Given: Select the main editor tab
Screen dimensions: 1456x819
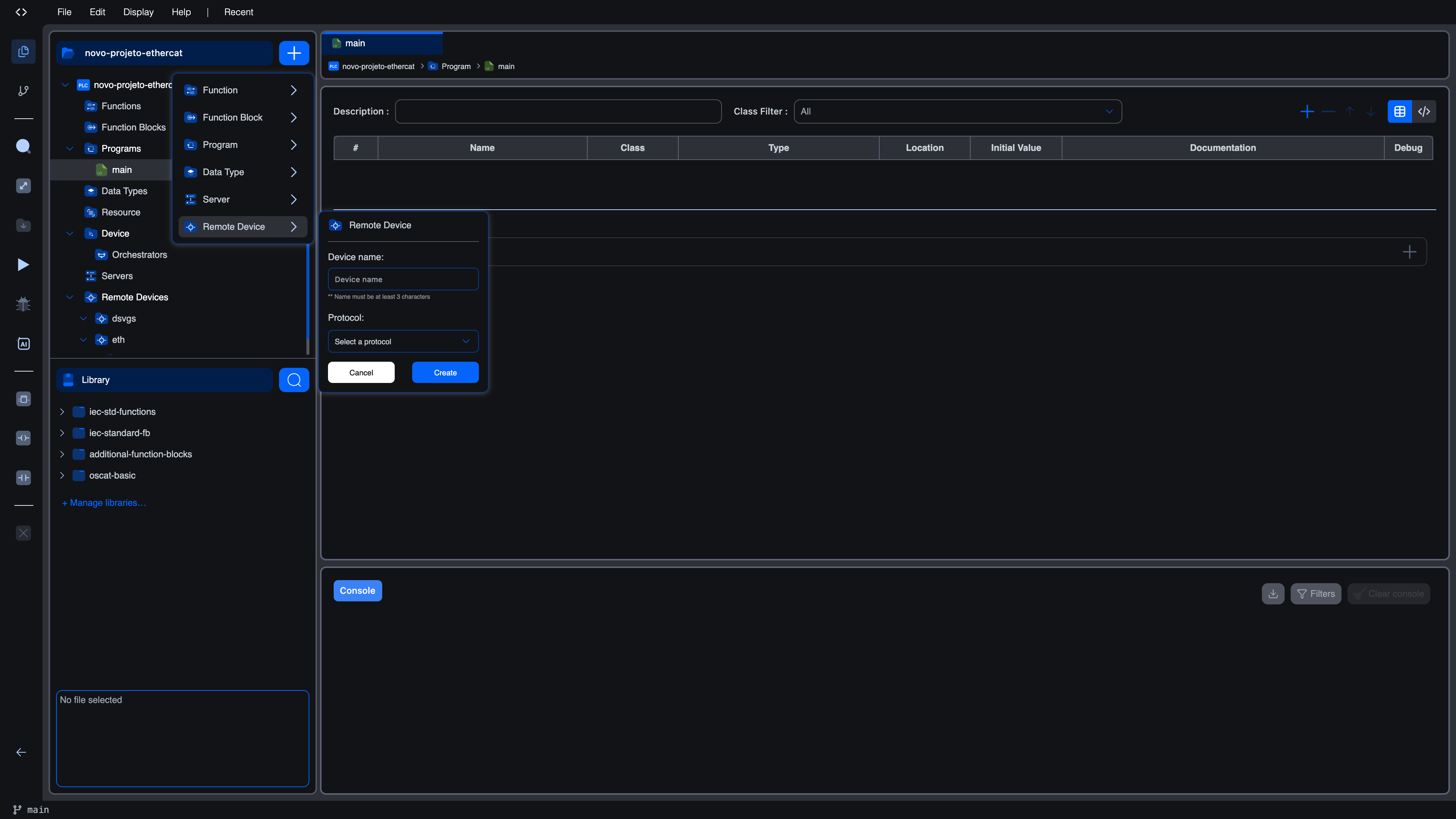Looking at the screenshot, I should click(382, 43).
